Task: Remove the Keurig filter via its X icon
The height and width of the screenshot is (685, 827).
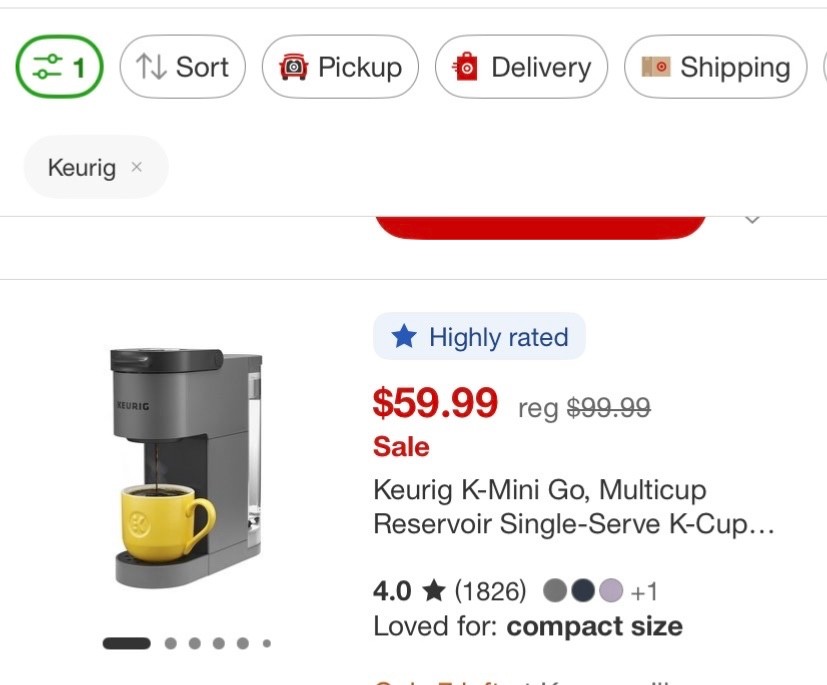Action: pos(137,167)
